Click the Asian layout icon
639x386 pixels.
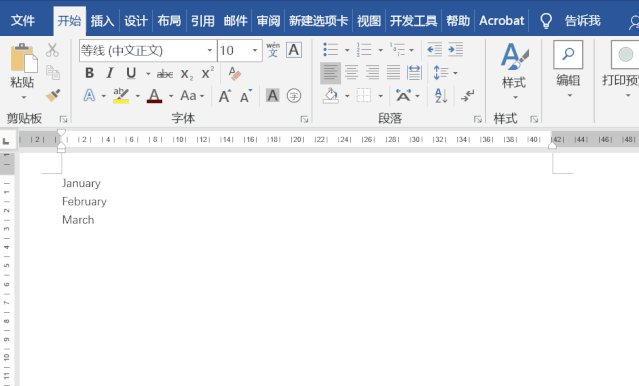click(x=403, y=96)
